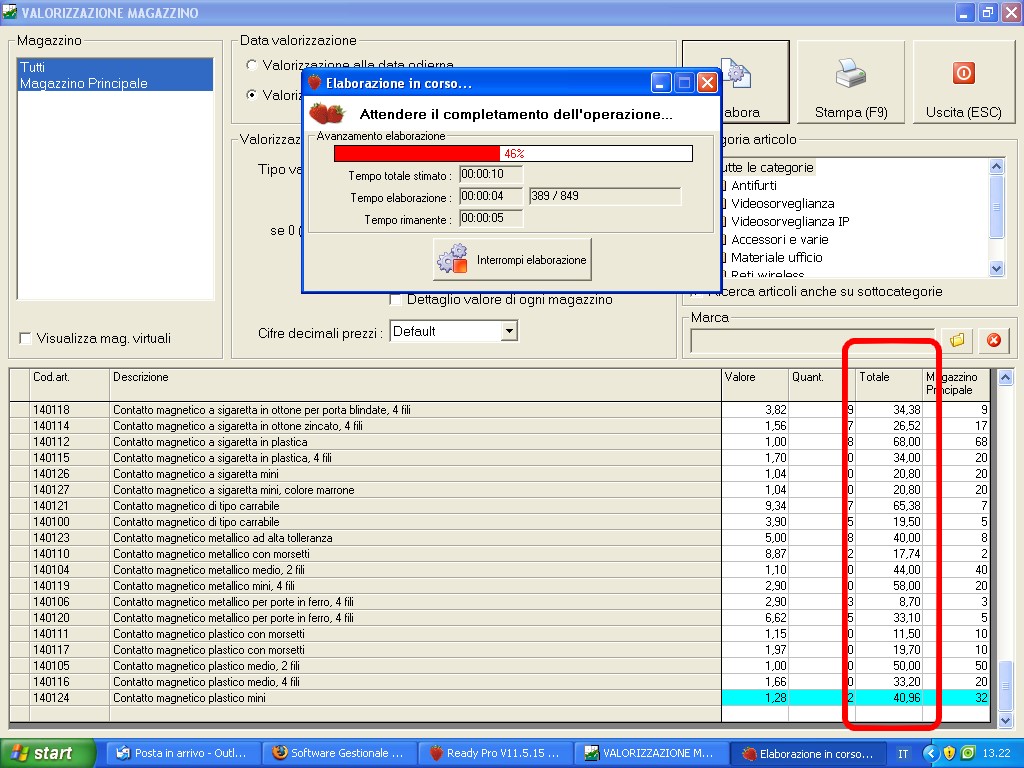Open brand folder icon next to Marca field
This screenshot has width=1024, height=768.
click(x=957, y=340)
